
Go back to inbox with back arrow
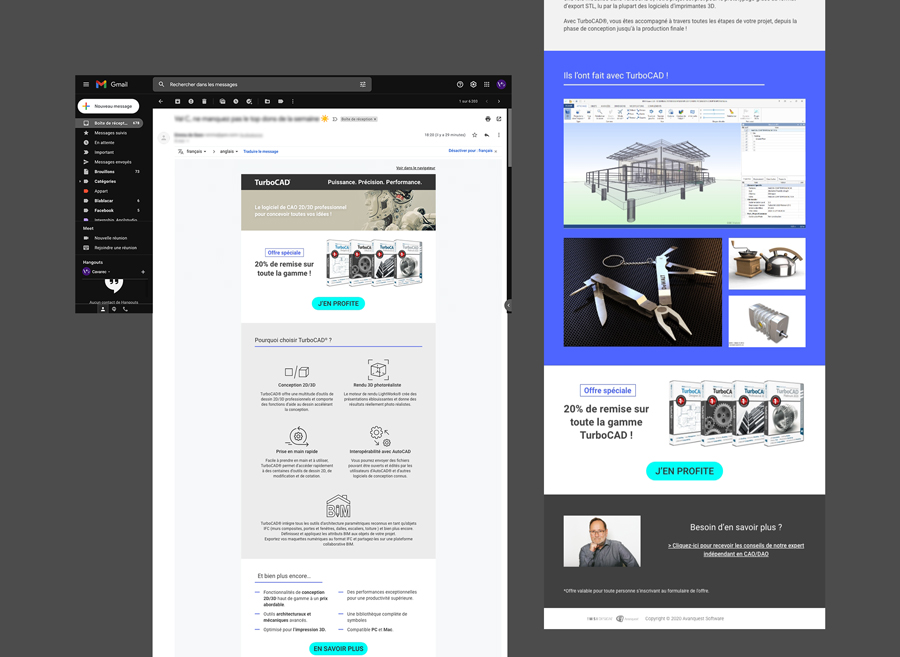click(161, 102)
